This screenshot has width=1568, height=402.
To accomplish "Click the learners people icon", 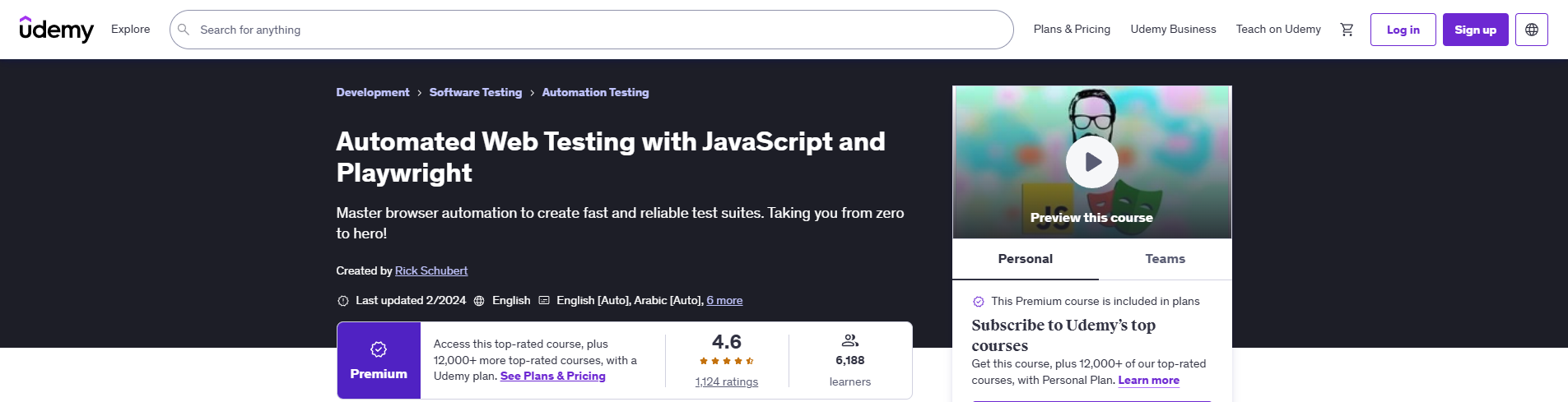I will (850, 340).
